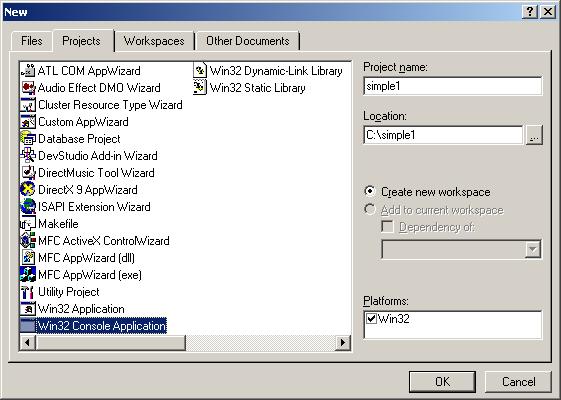Select the MFC AppWizard (dll) icon
This screenshot has height=400, width=561.
(x=28, y=258)
